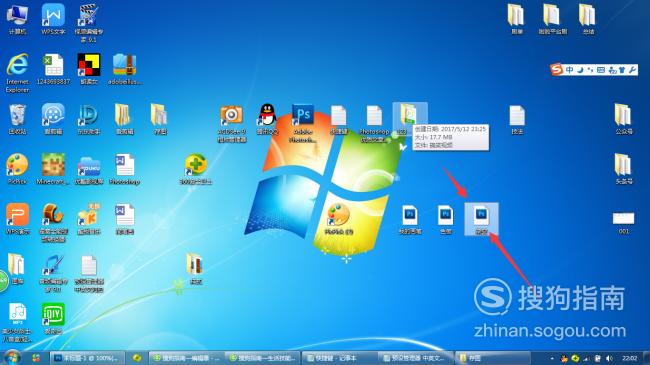Click the 360 browser taskbar icon
650x365 pixels.
(136, 358)
